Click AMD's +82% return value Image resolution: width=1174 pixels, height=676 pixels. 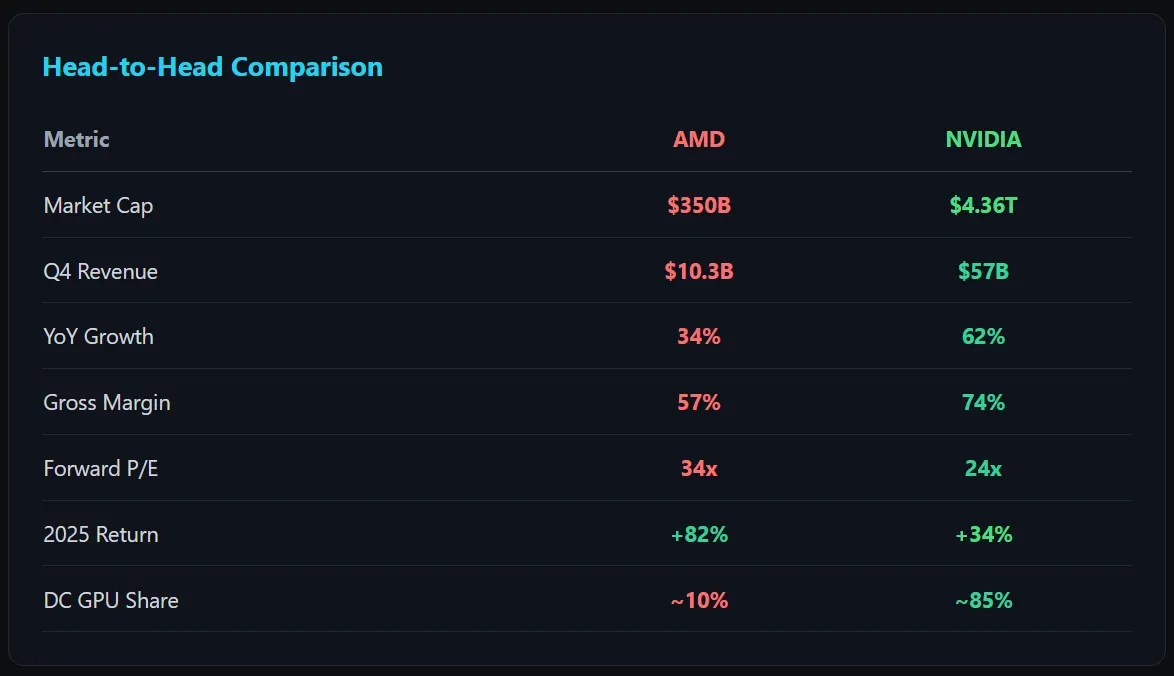(699, 534)
